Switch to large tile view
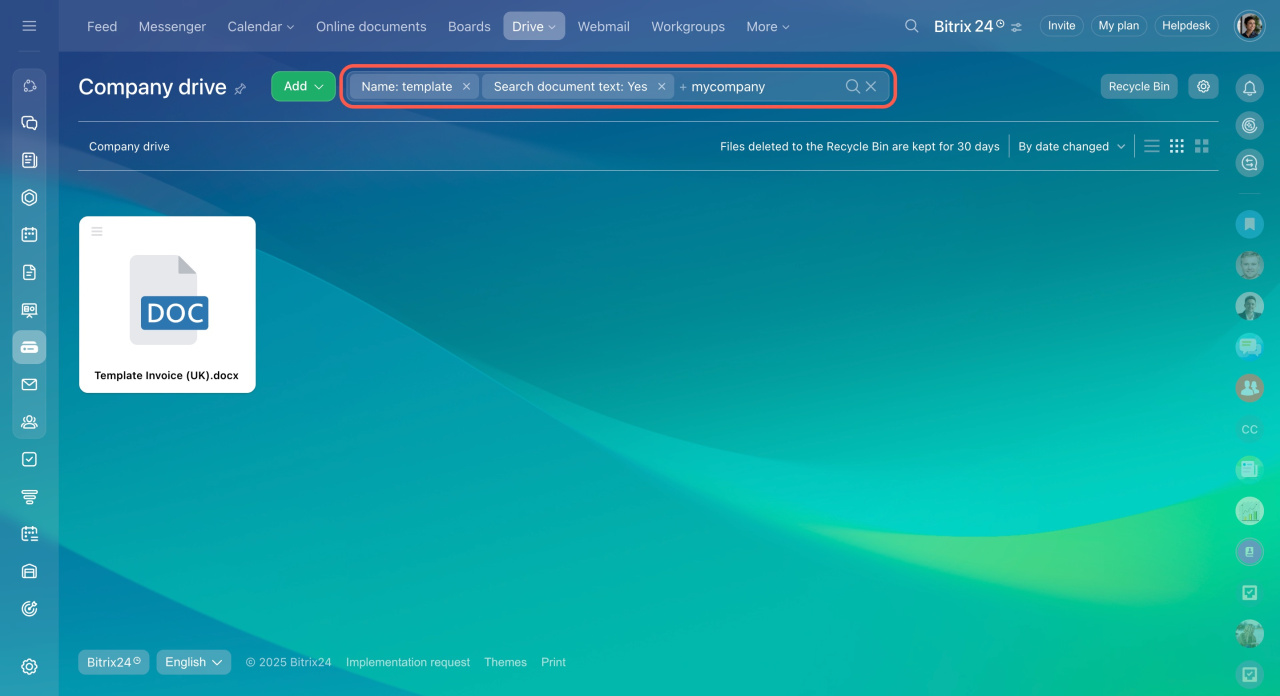 pyautogui.click(x=1202, y=146)
